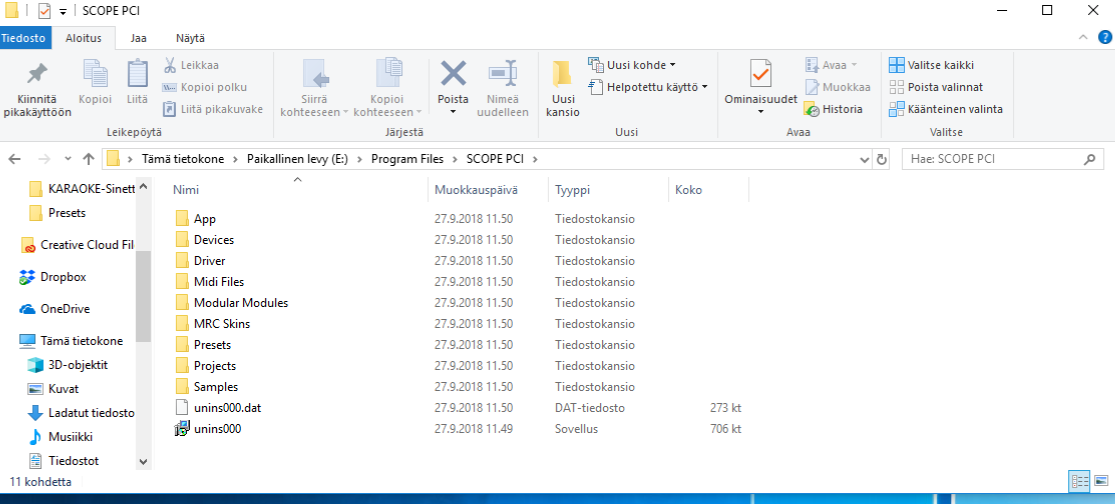Switch to large thumbnails view toggle
Screen dimensions: 1115x504
click(1100, 481)
